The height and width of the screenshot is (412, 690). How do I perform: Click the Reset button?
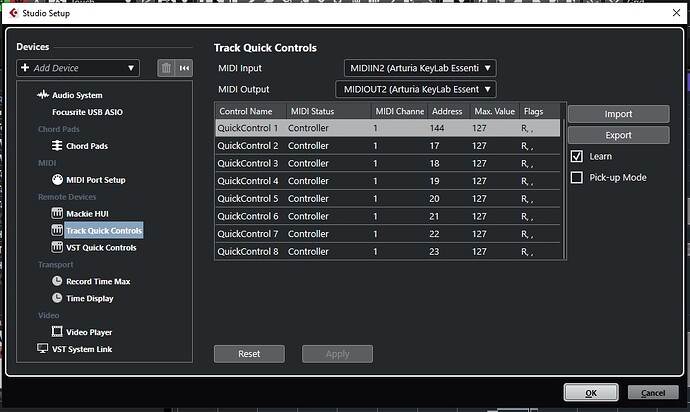[249, 354]
